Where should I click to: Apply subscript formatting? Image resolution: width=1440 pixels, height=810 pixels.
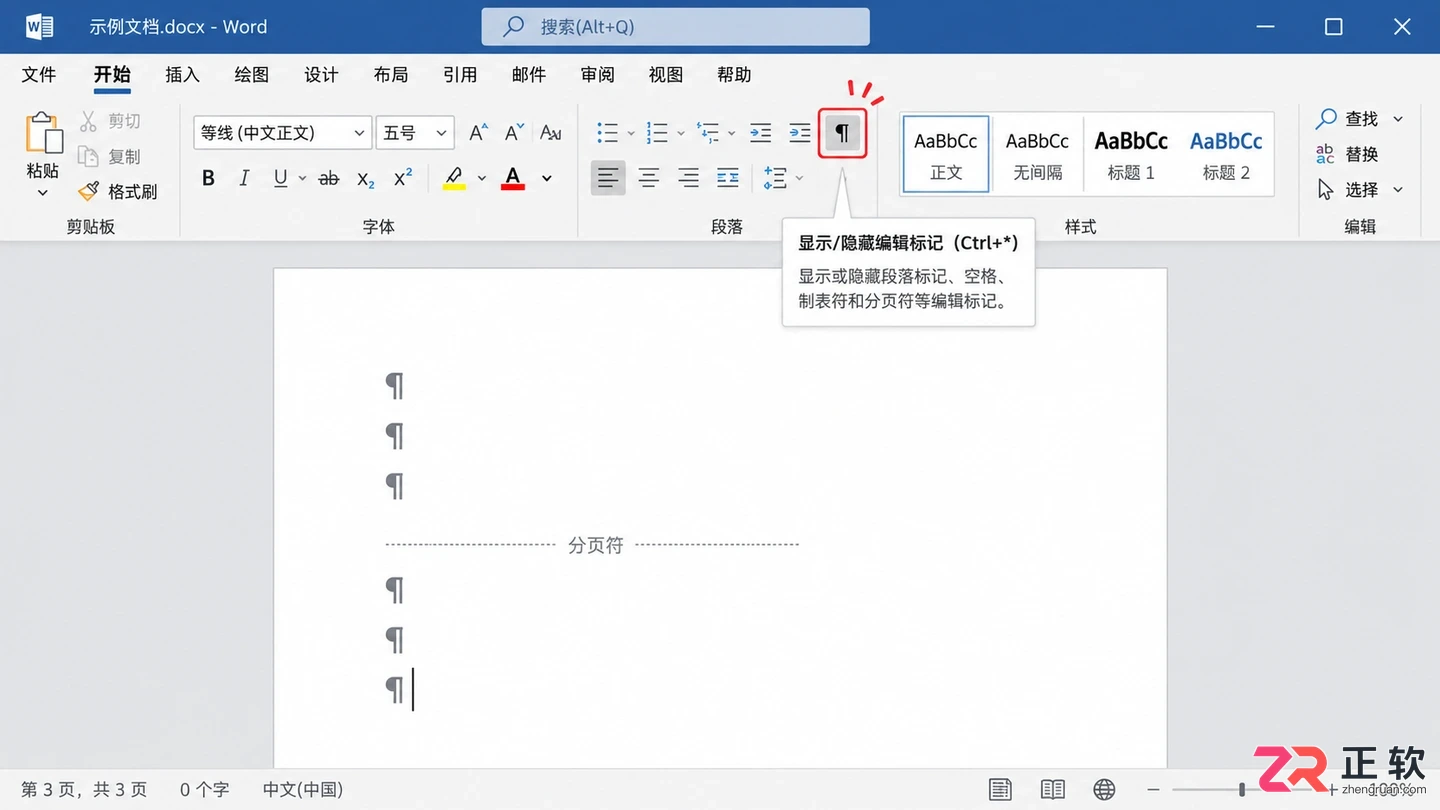tap(366, 179)
